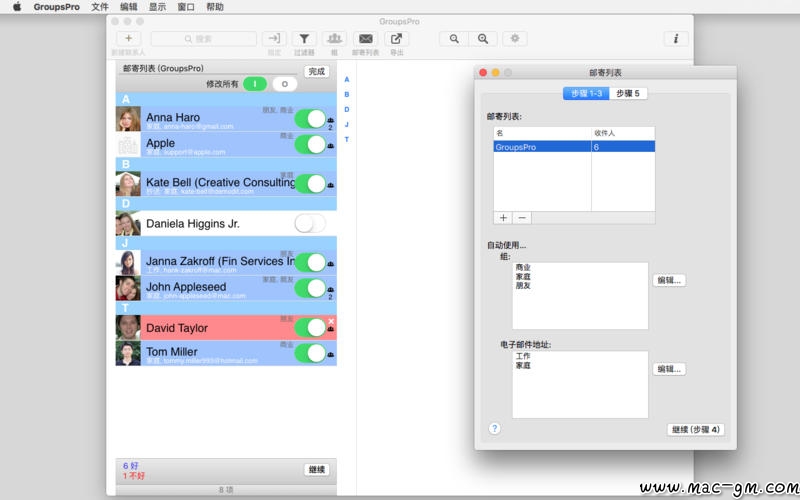The height and width of the screenshot is (500, 800).
Task: Select 商业 in the groups list
Action: [x=523, y=267]
